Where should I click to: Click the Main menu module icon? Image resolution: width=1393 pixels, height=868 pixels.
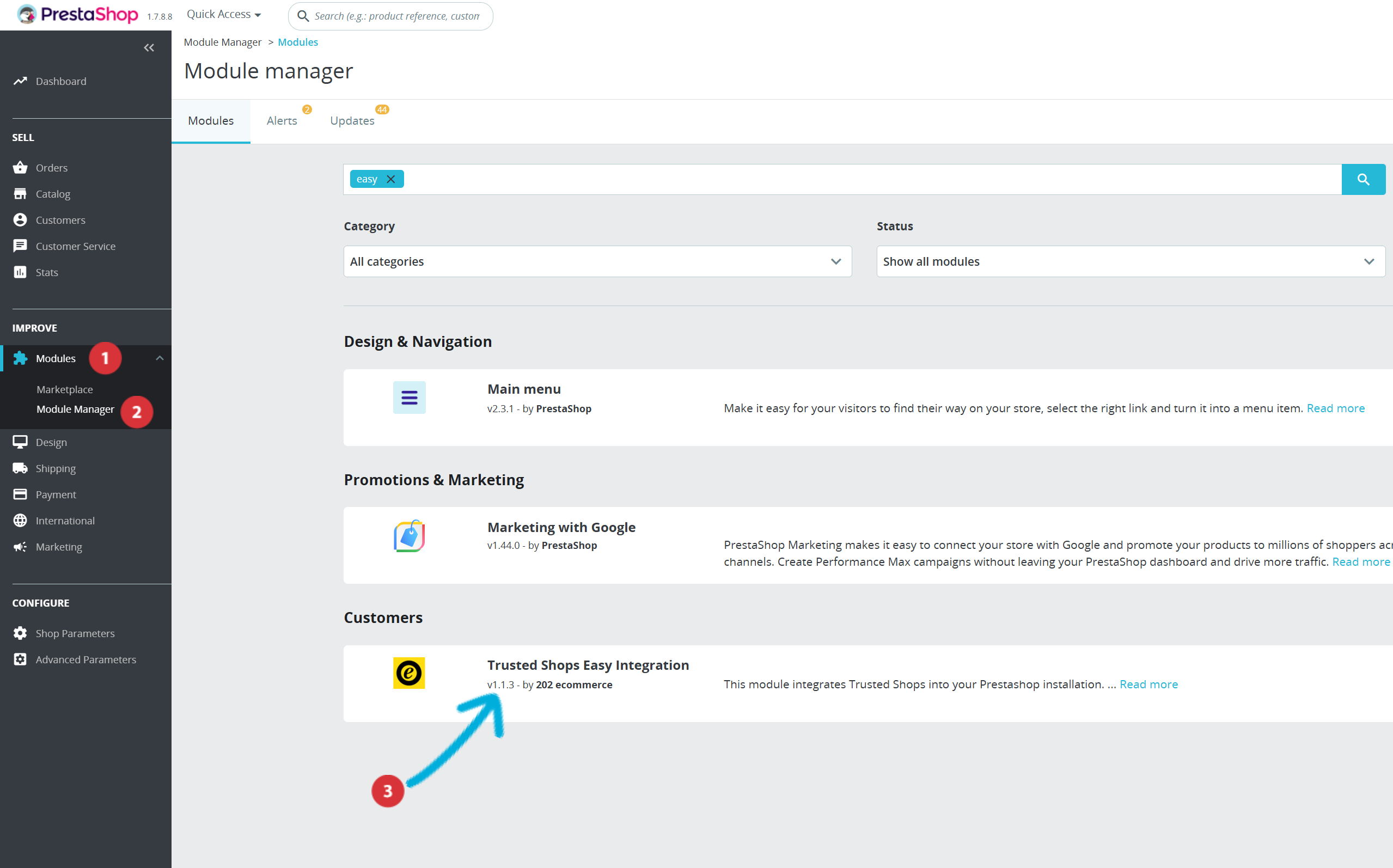[409, 398]
